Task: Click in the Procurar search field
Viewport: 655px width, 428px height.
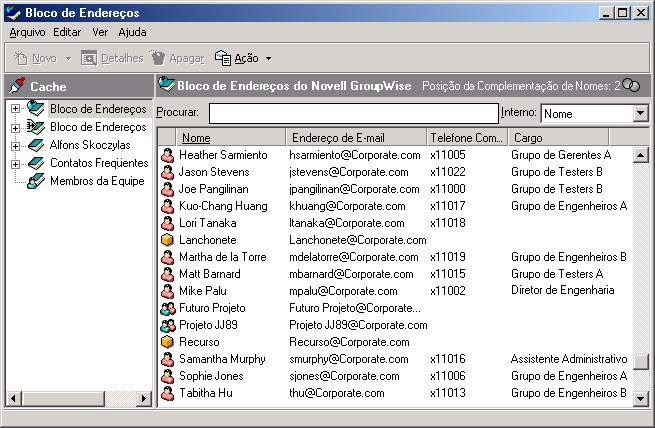Action: (352, 114)
